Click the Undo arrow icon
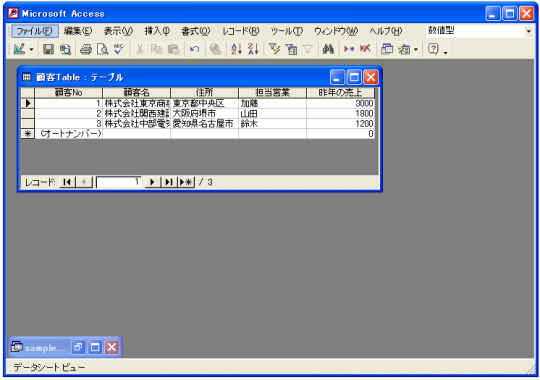 pos(195,49)
